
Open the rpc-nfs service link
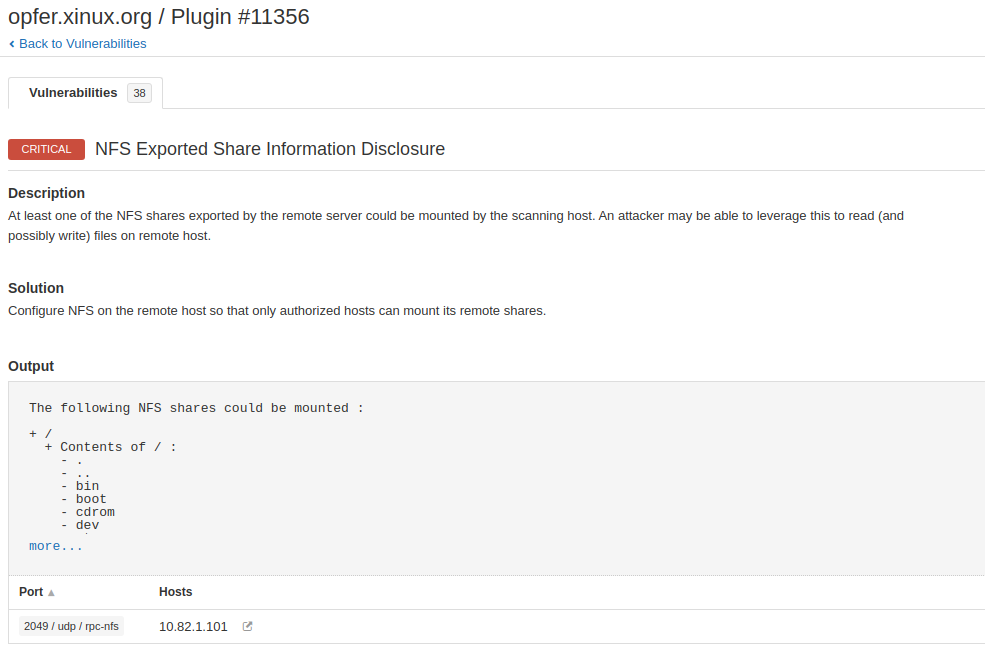(x=101, y=627)
